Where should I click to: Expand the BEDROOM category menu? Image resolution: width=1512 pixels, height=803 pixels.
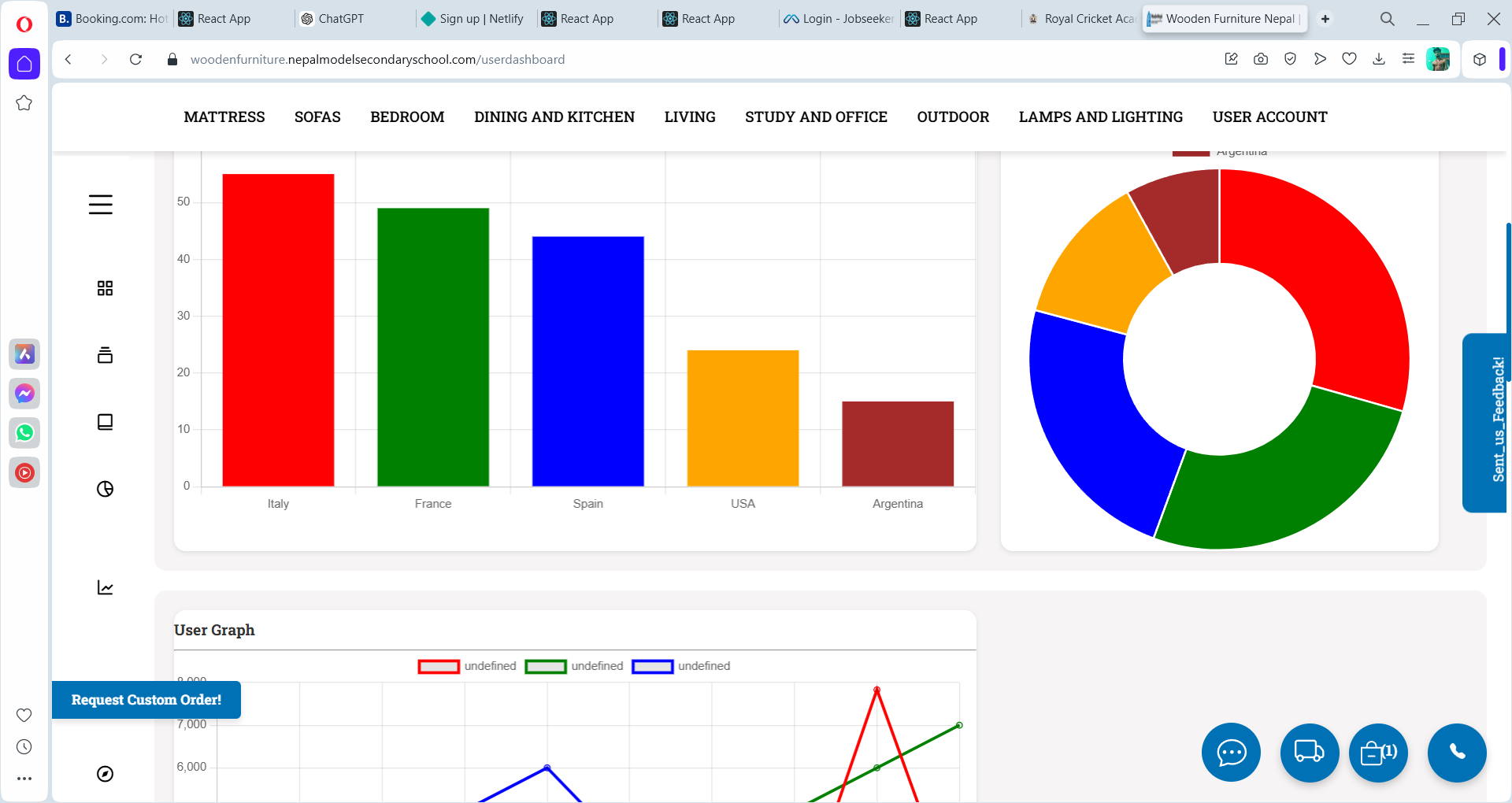tap(407, 117)
